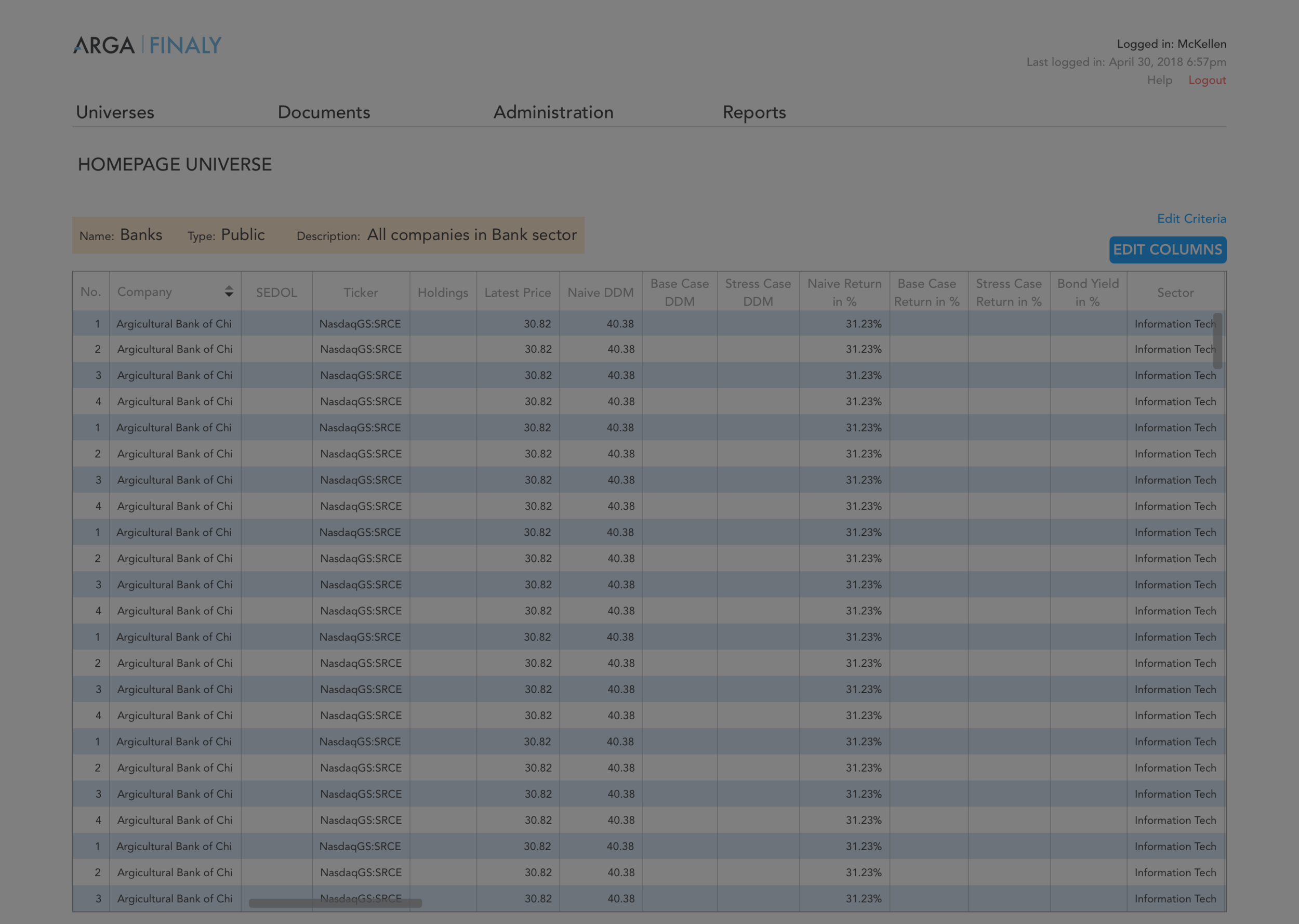Image resolution: width=1299 pixels, height=924 pixels.
Task: Click the No. column header
Action: pos(91,292)
